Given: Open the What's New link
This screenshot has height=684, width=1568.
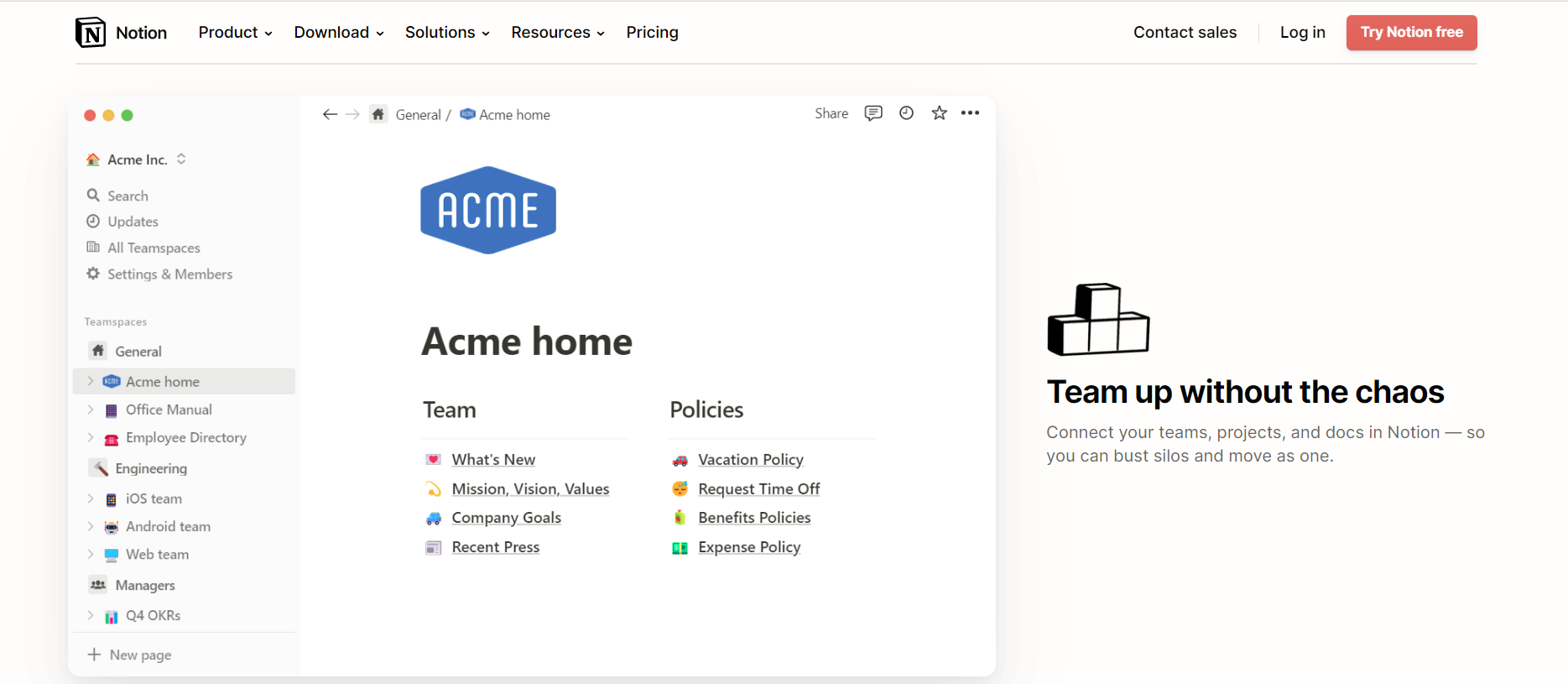Looking at the screenshot, I should point(493,459).
